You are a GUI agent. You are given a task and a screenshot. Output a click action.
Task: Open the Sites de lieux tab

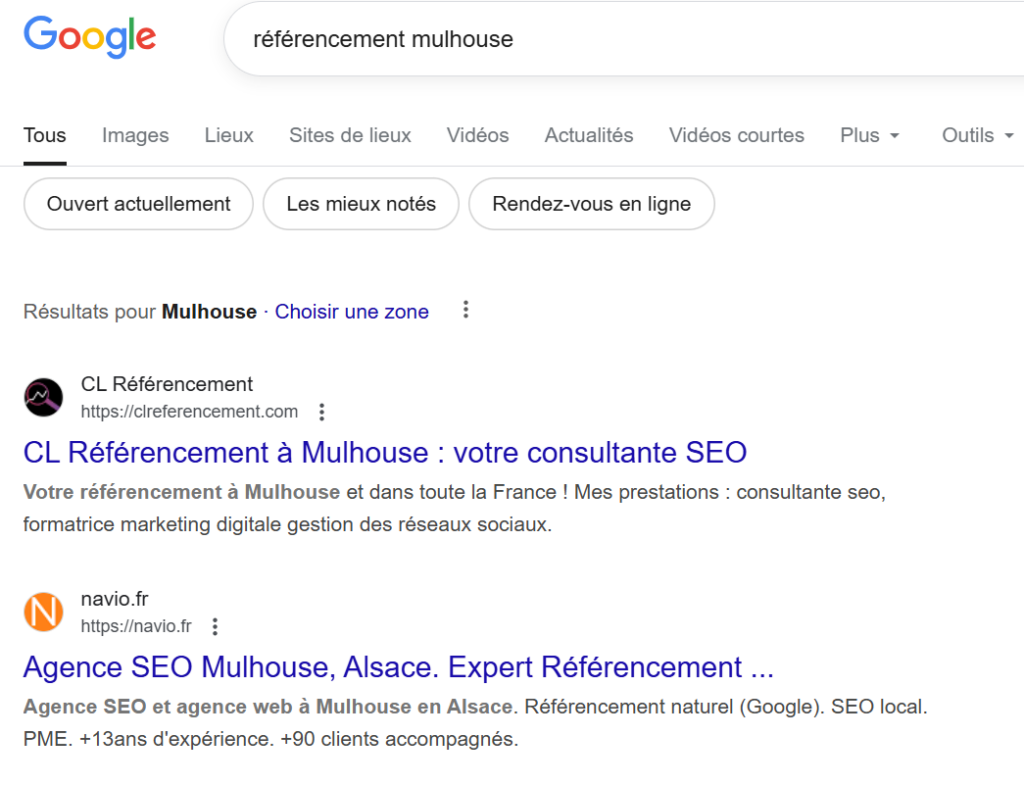tap(350, 135)
